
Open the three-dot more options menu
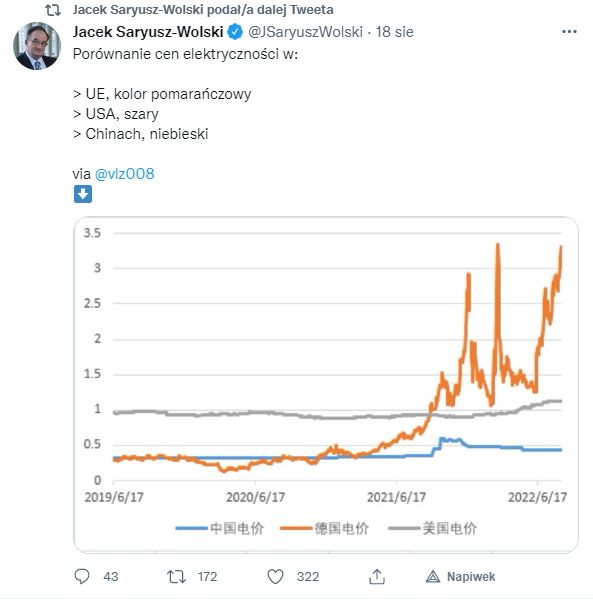click(x=569, y=32)
